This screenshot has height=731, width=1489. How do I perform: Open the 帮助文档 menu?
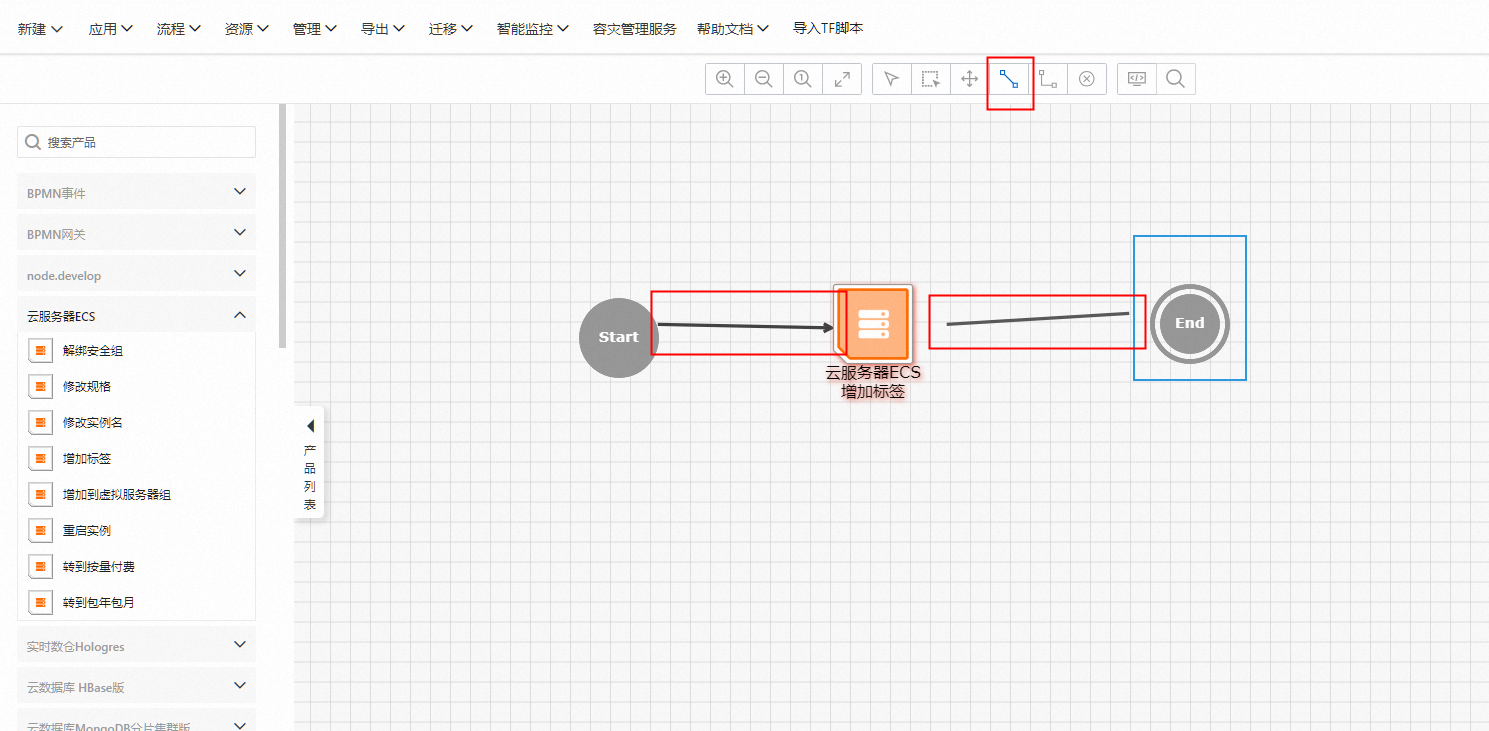(733, 29)
